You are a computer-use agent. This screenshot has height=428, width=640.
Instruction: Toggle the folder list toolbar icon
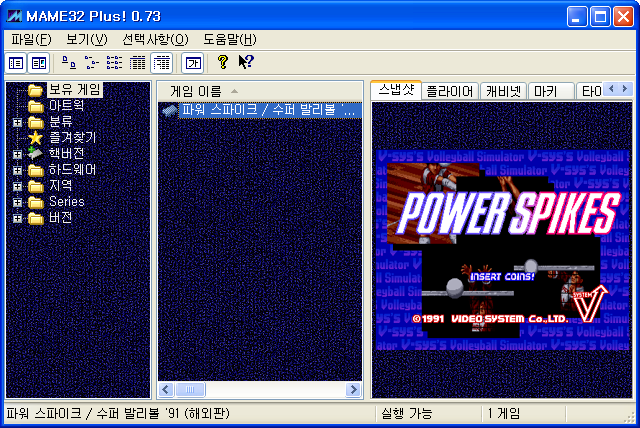pos(16,63)
